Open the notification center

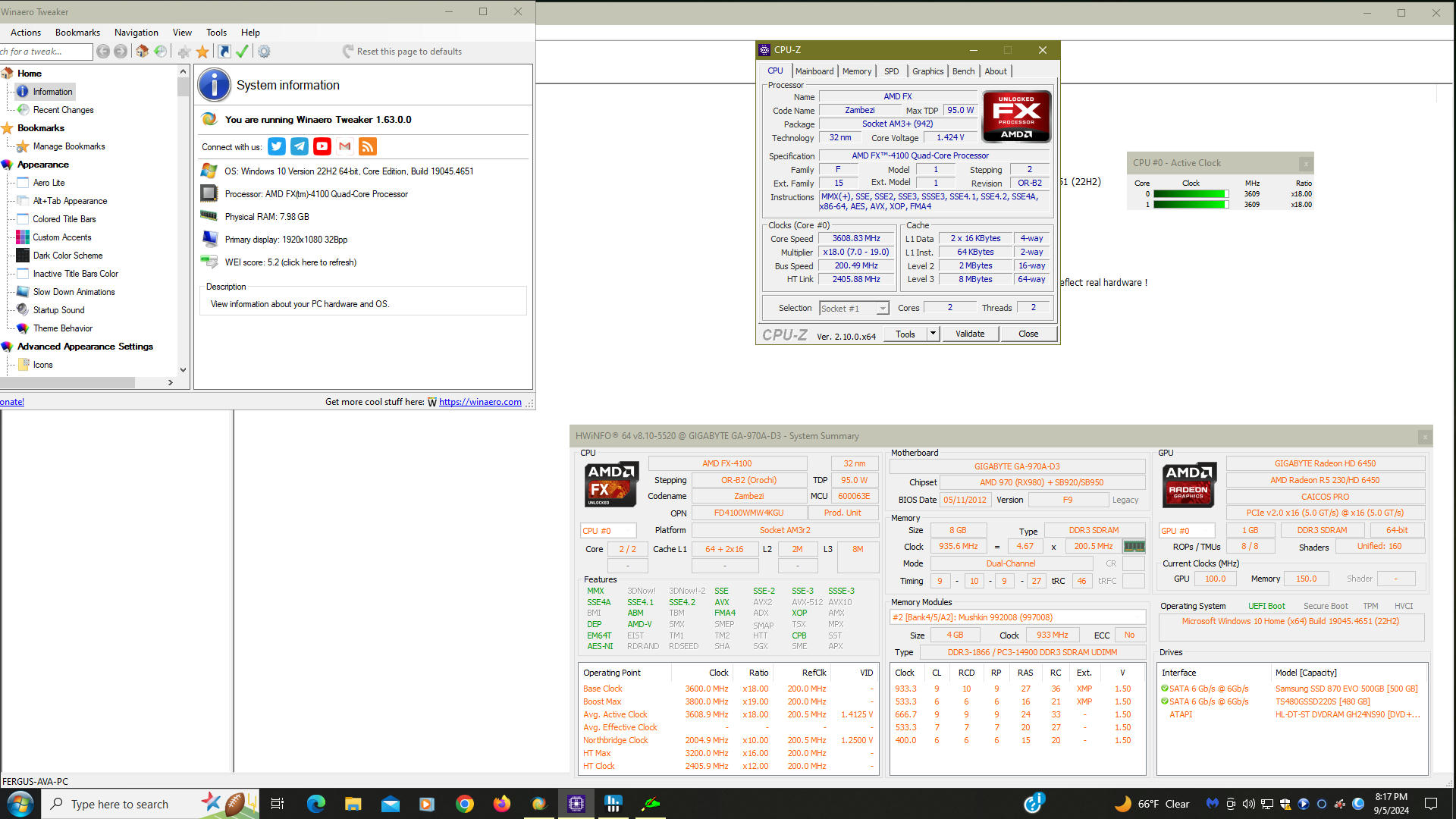click(x=1431, y=804)
